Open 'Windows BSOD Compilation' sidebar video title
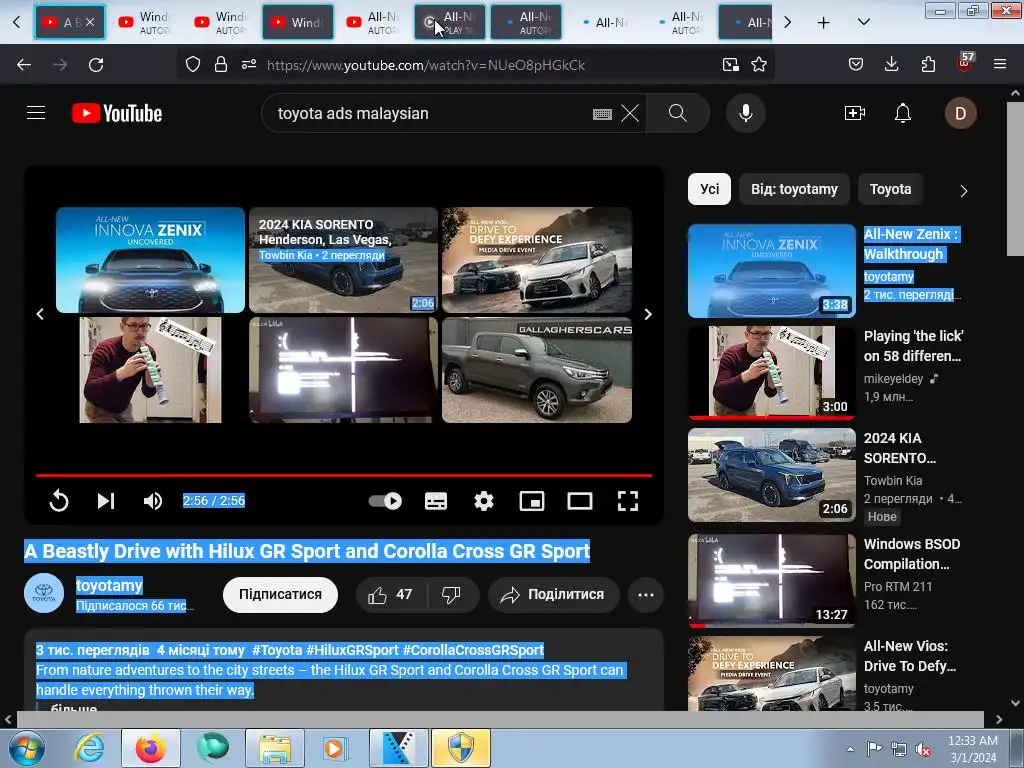The height and width of the screenshot is (768, 1024). tap(912, 554)
